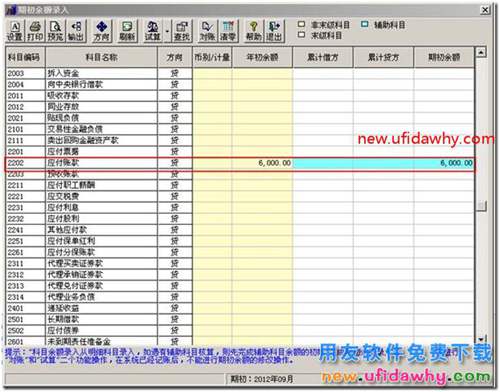Select the 应交税费 cell
The image size is (500, 392).
coord(102,196)
